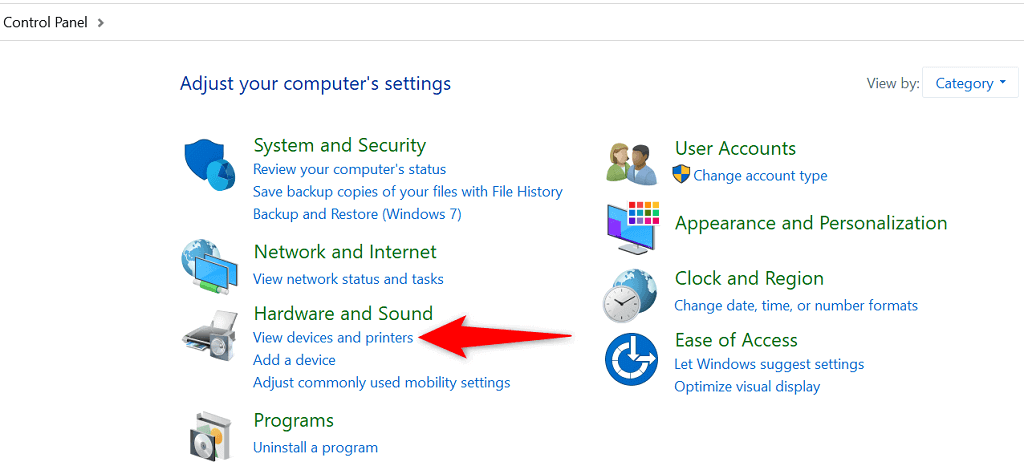The image size is (1024, 466).
Task: Open the Programs disc box icon
Action: pos(209,434)
